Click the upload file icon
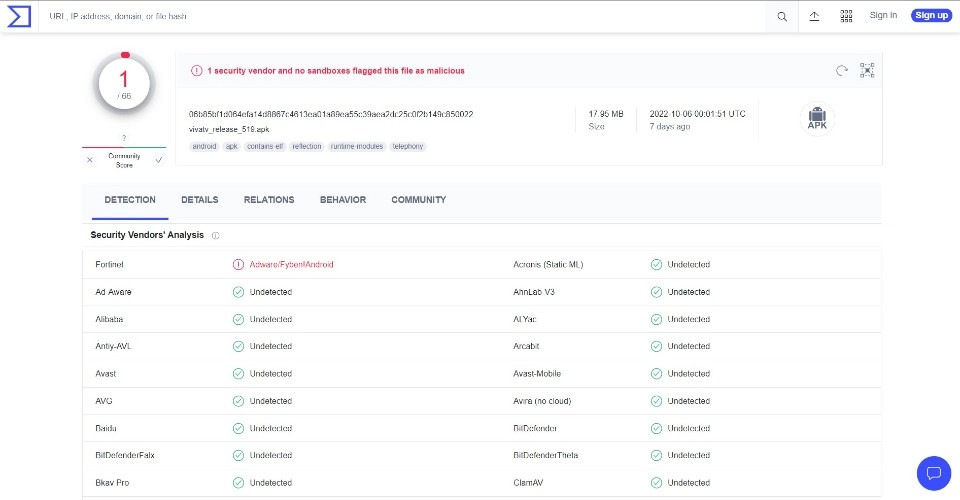960x500 pixels. click(x=814, y=17)
